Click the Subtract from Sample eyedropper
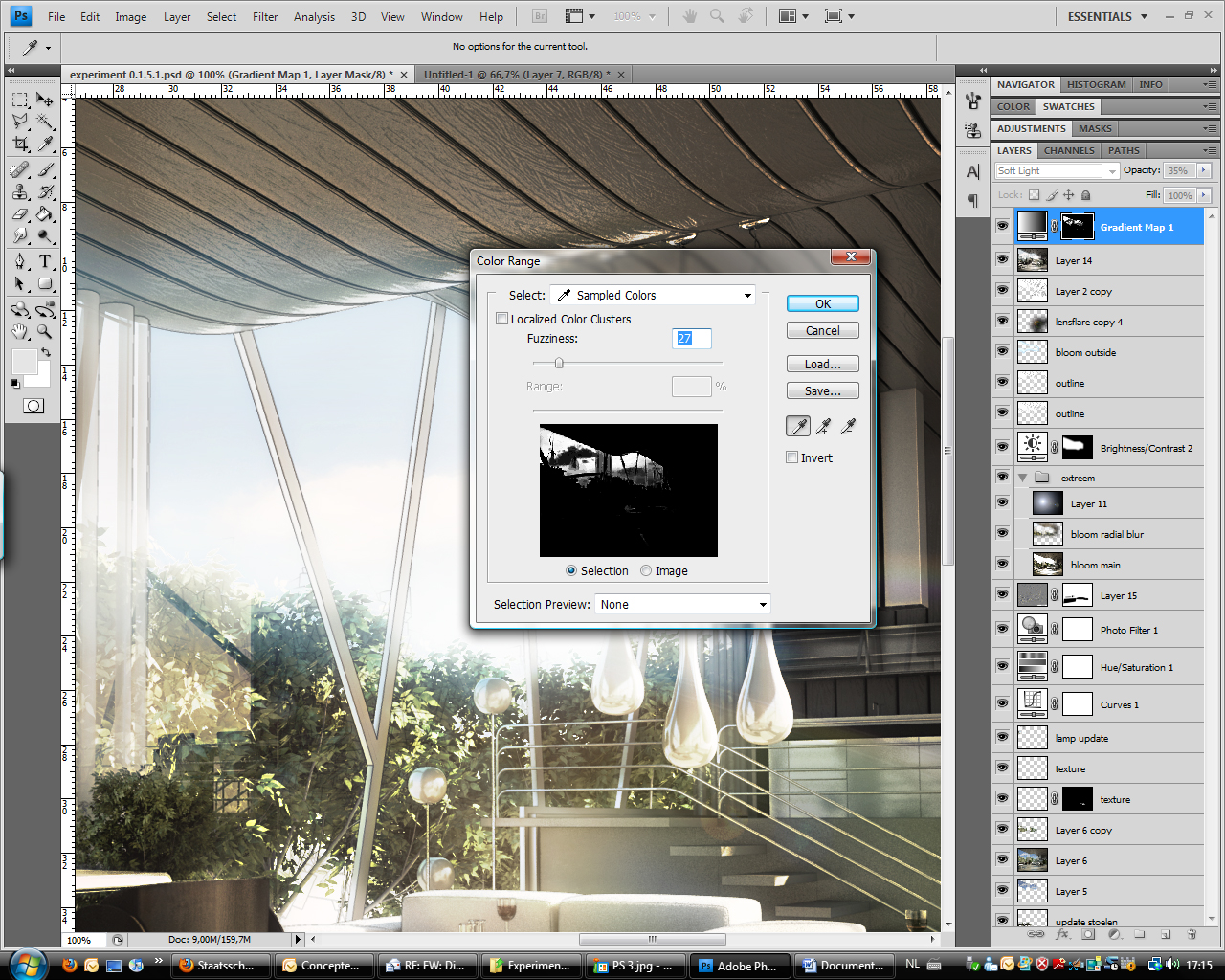 click(848, 426)
